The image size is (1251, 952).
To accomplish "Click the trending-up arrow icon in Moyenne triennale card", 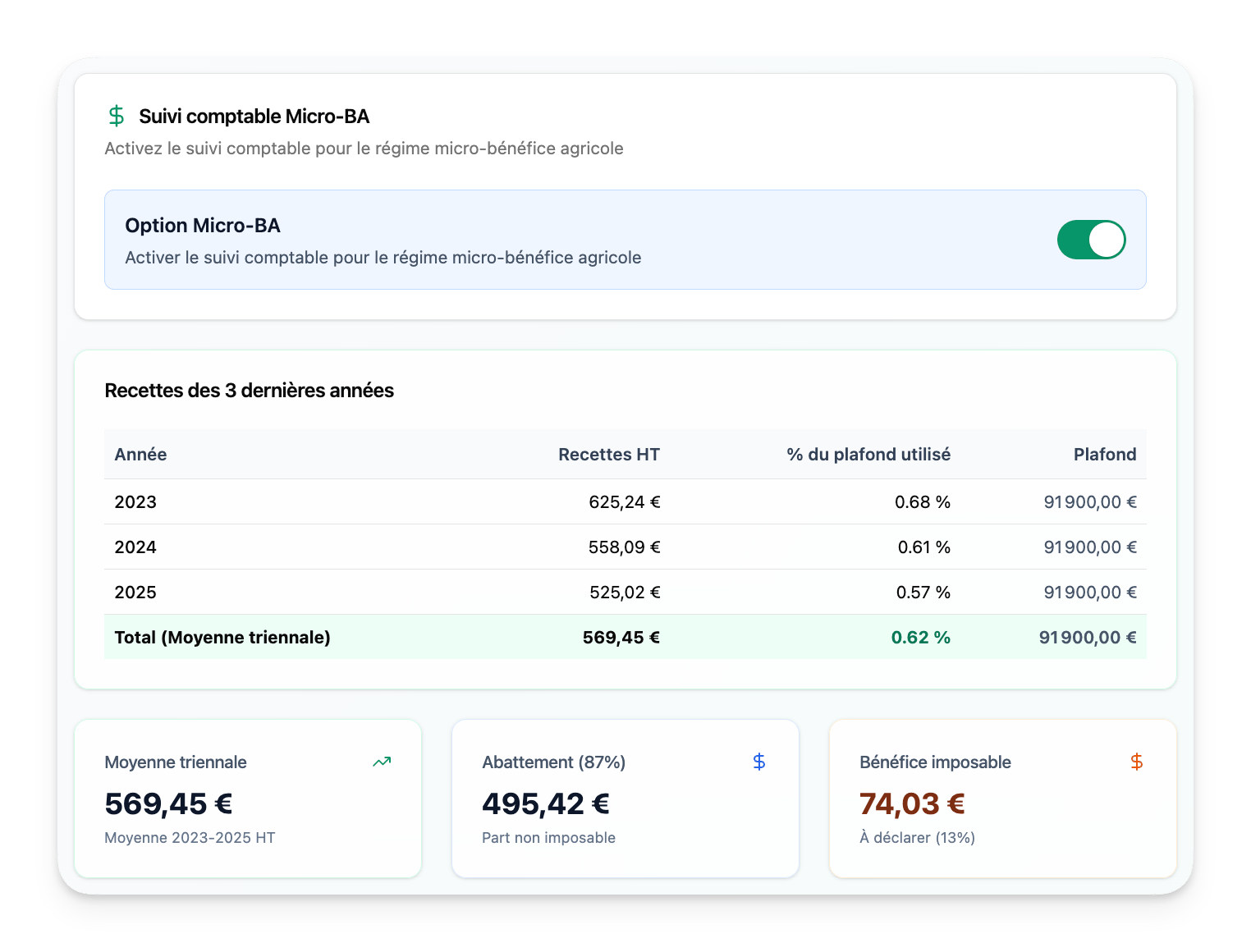I will pos(382,762).
